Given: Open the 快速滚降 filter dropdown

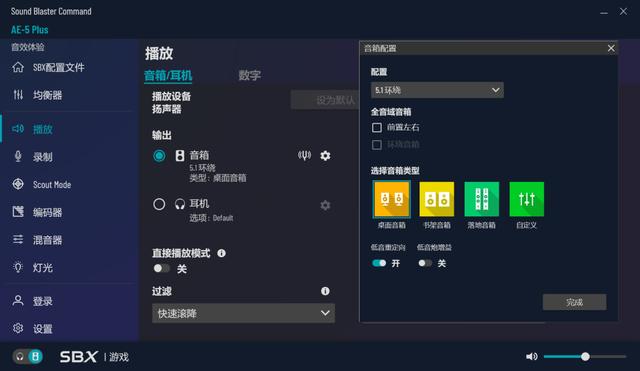Looking at the screenshot, I should [x=243, y=313].
